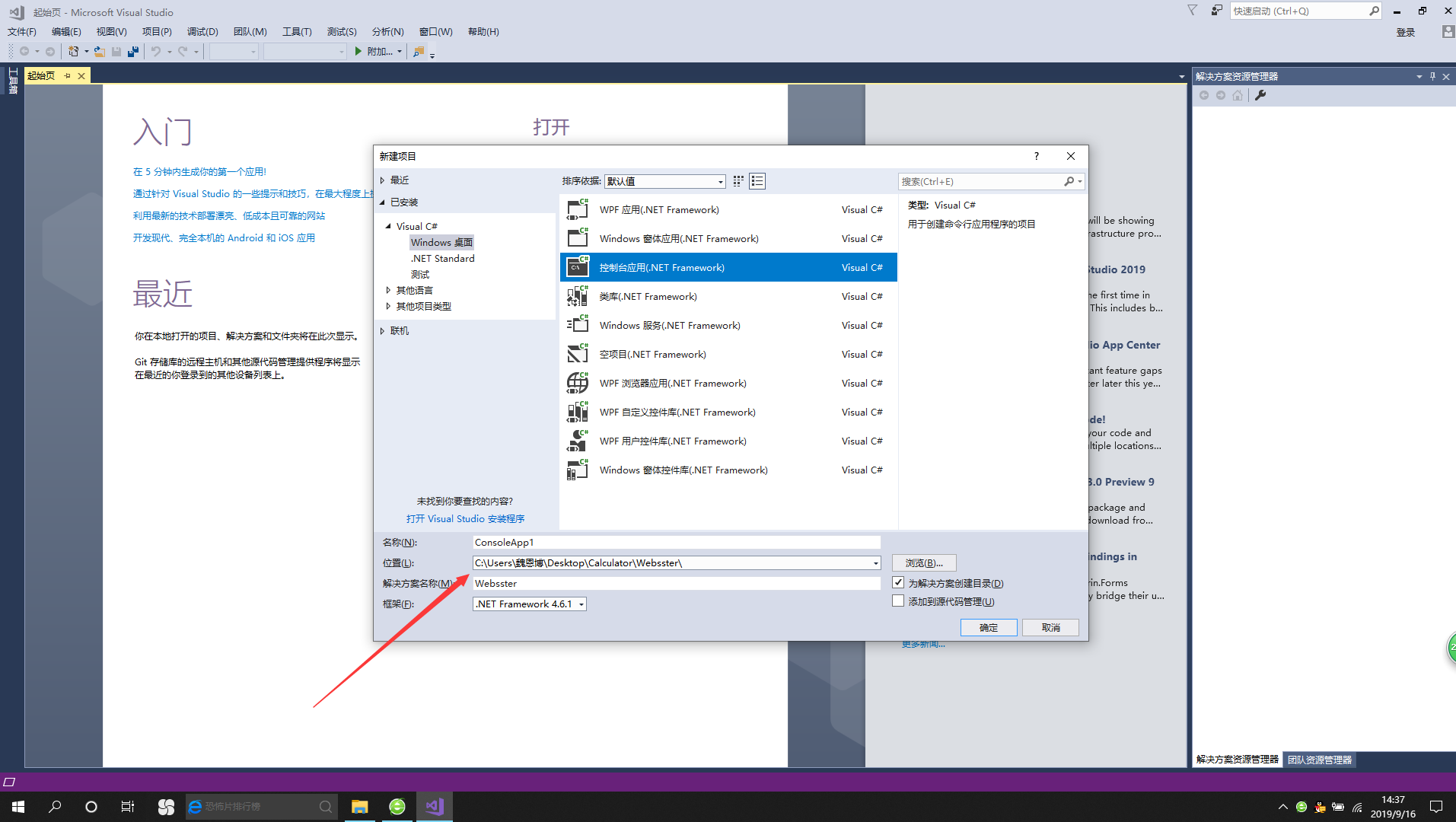Screen dimensions: 1456x822
Task: Click the Save All toolbar icon
Action: [x=133, y=52]
